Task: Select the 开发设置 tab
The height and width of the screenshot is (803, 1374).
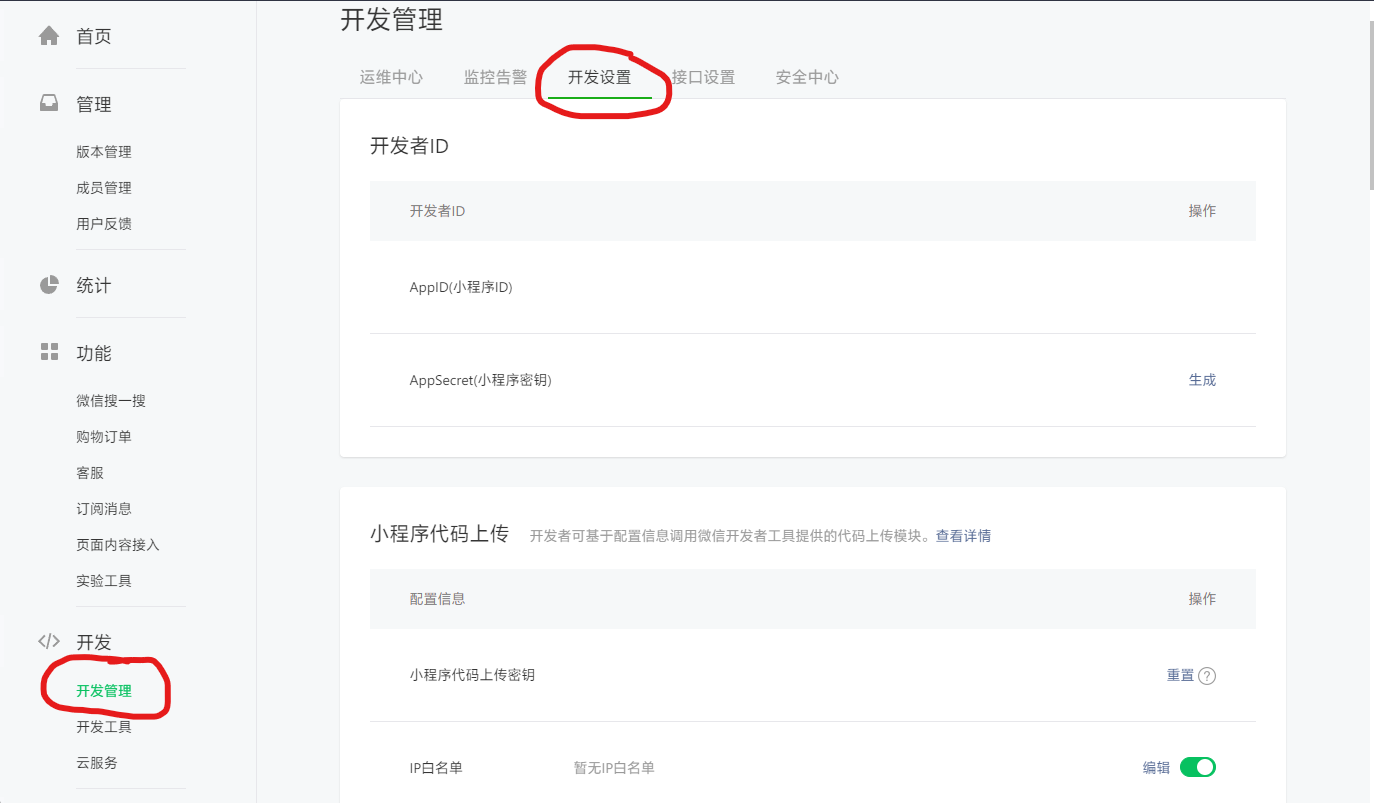Action: click(599, 77)
